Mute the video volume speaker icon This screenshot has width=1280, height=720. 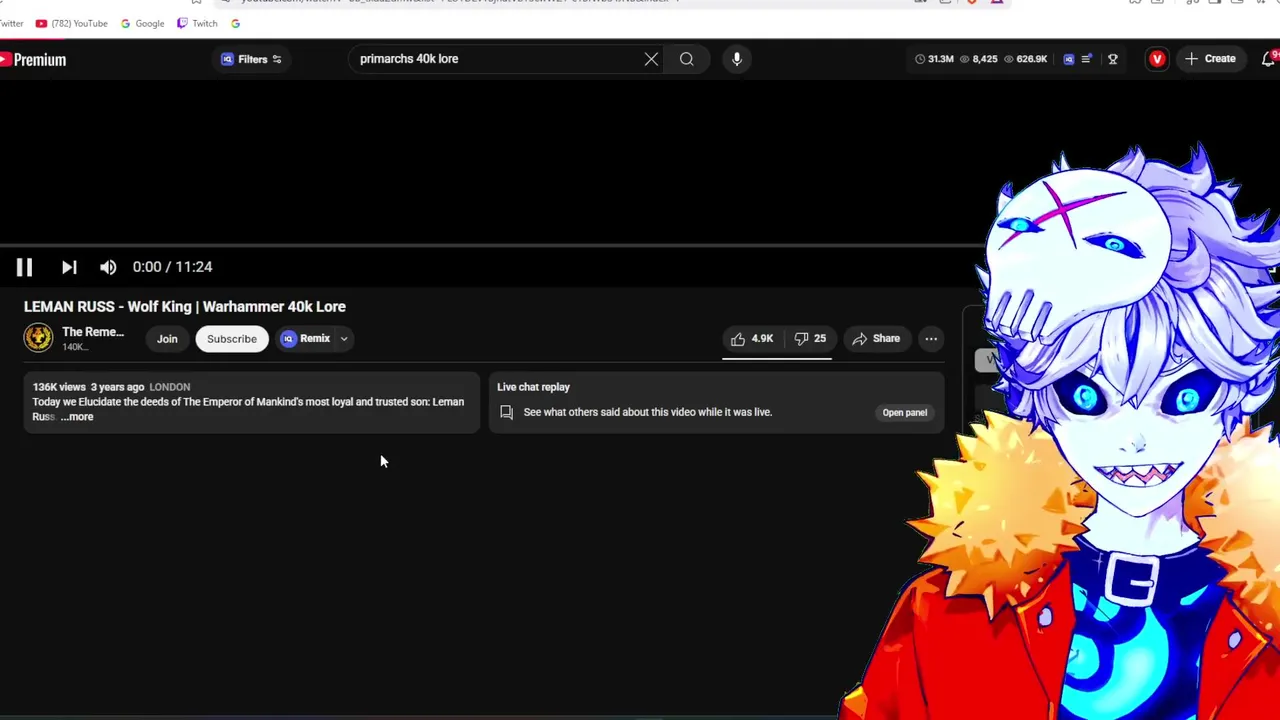click(x=108, y=267)
